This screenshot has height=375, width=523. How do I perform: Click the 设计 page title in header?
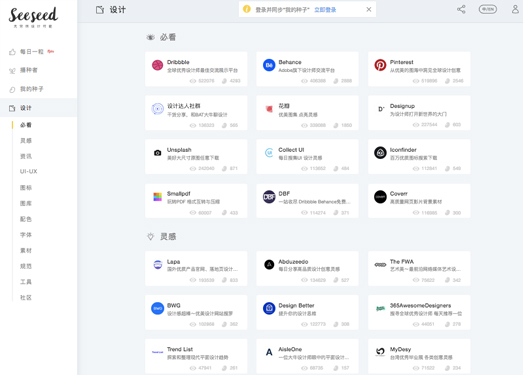tap(118, 10)
